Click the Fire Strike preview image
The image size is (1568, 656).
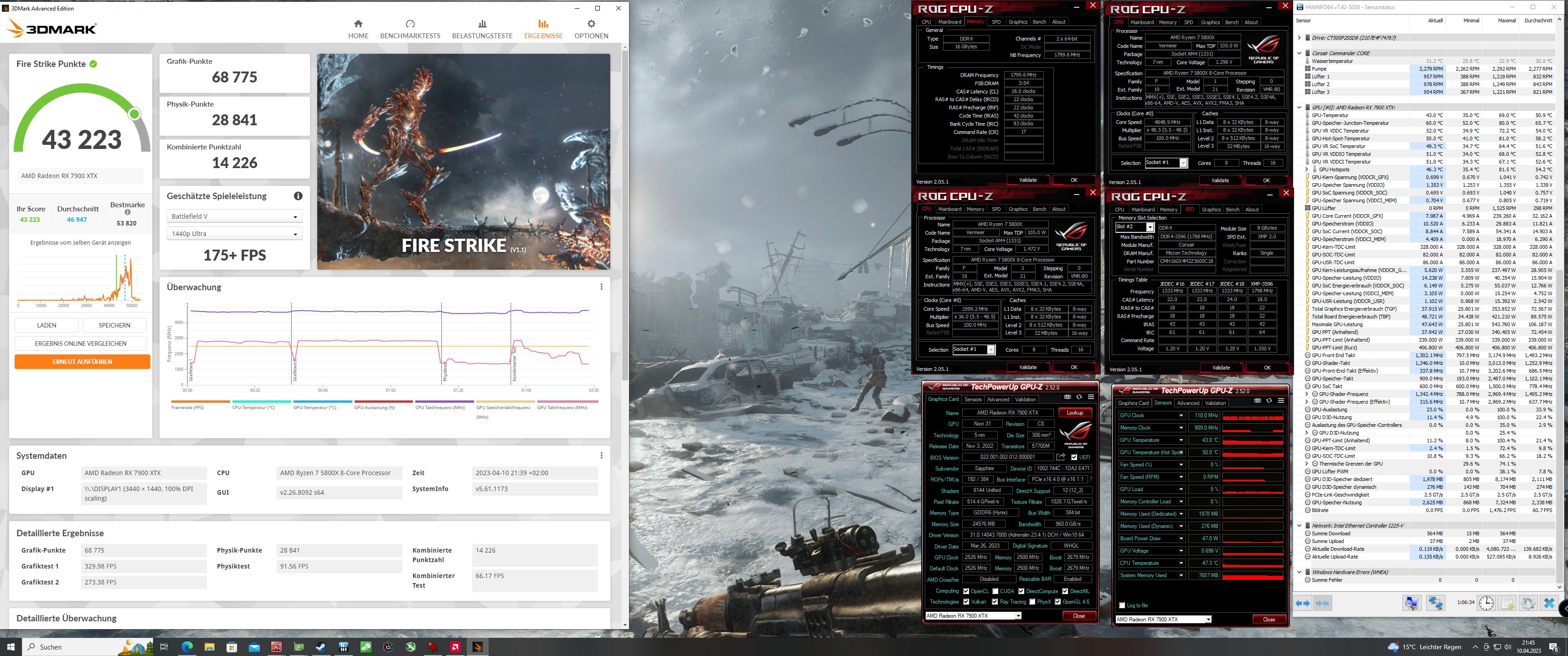(x=463, y=161)
